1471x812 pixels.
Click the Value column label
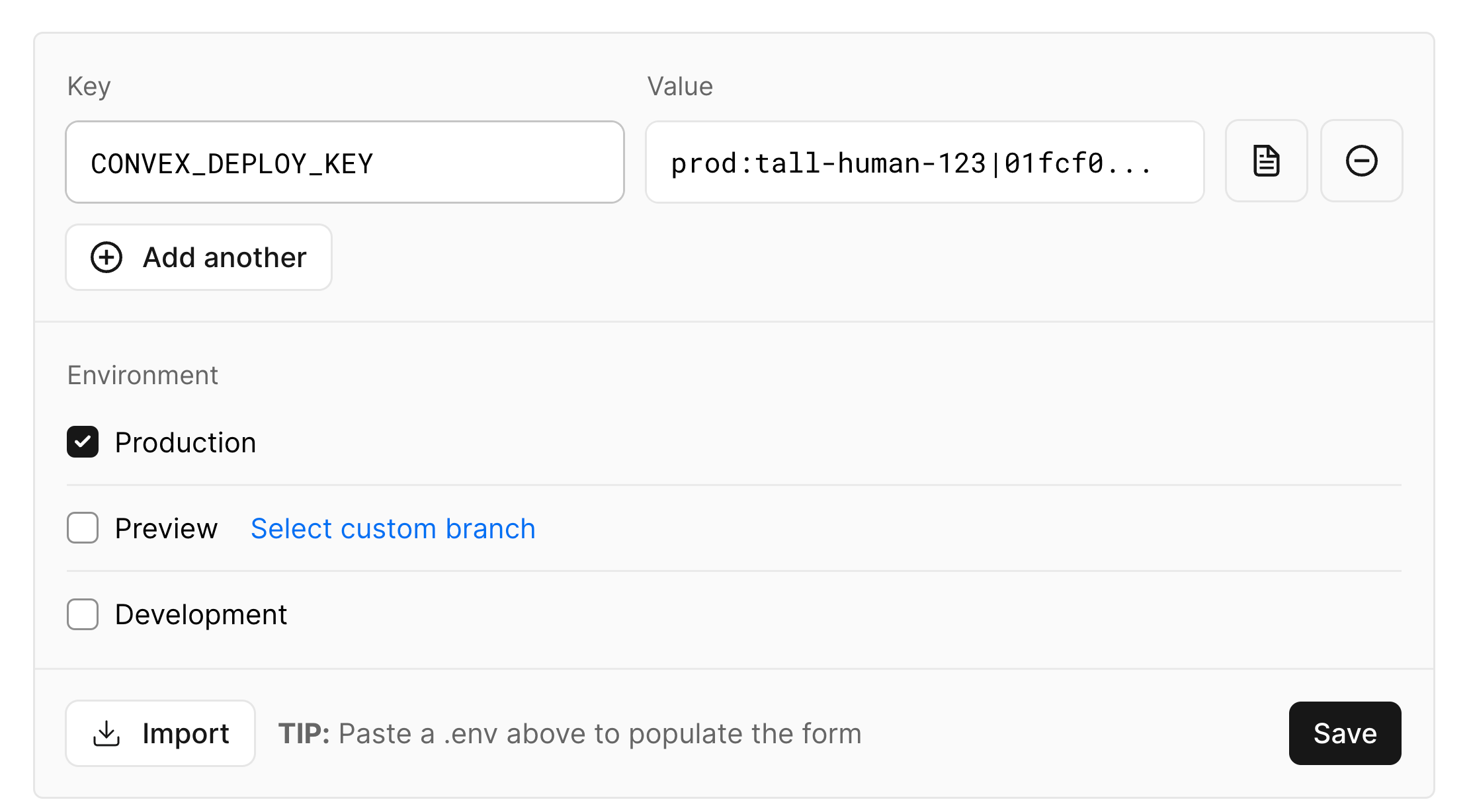coord(680,86)
